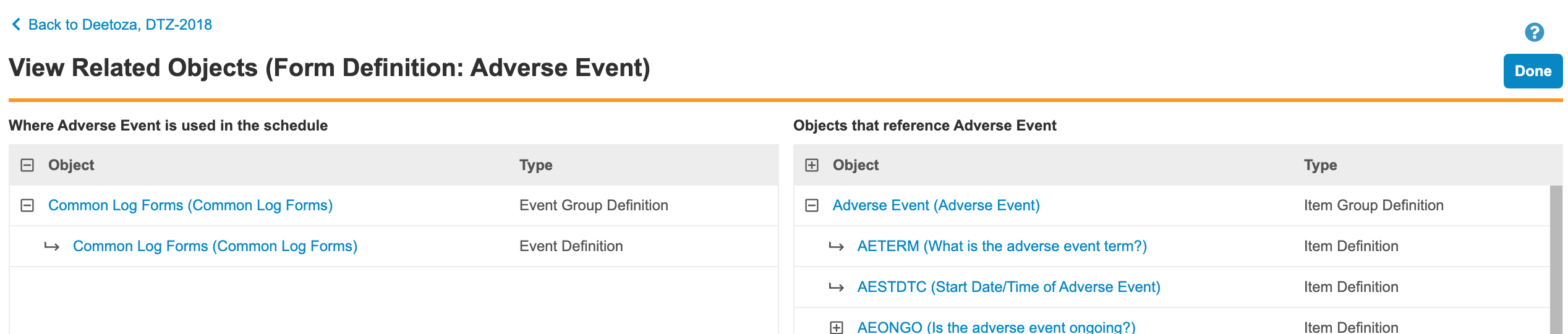Click the Type column header in schedule table
Screen dimensions: 1568x334
[x=535, y=165]
